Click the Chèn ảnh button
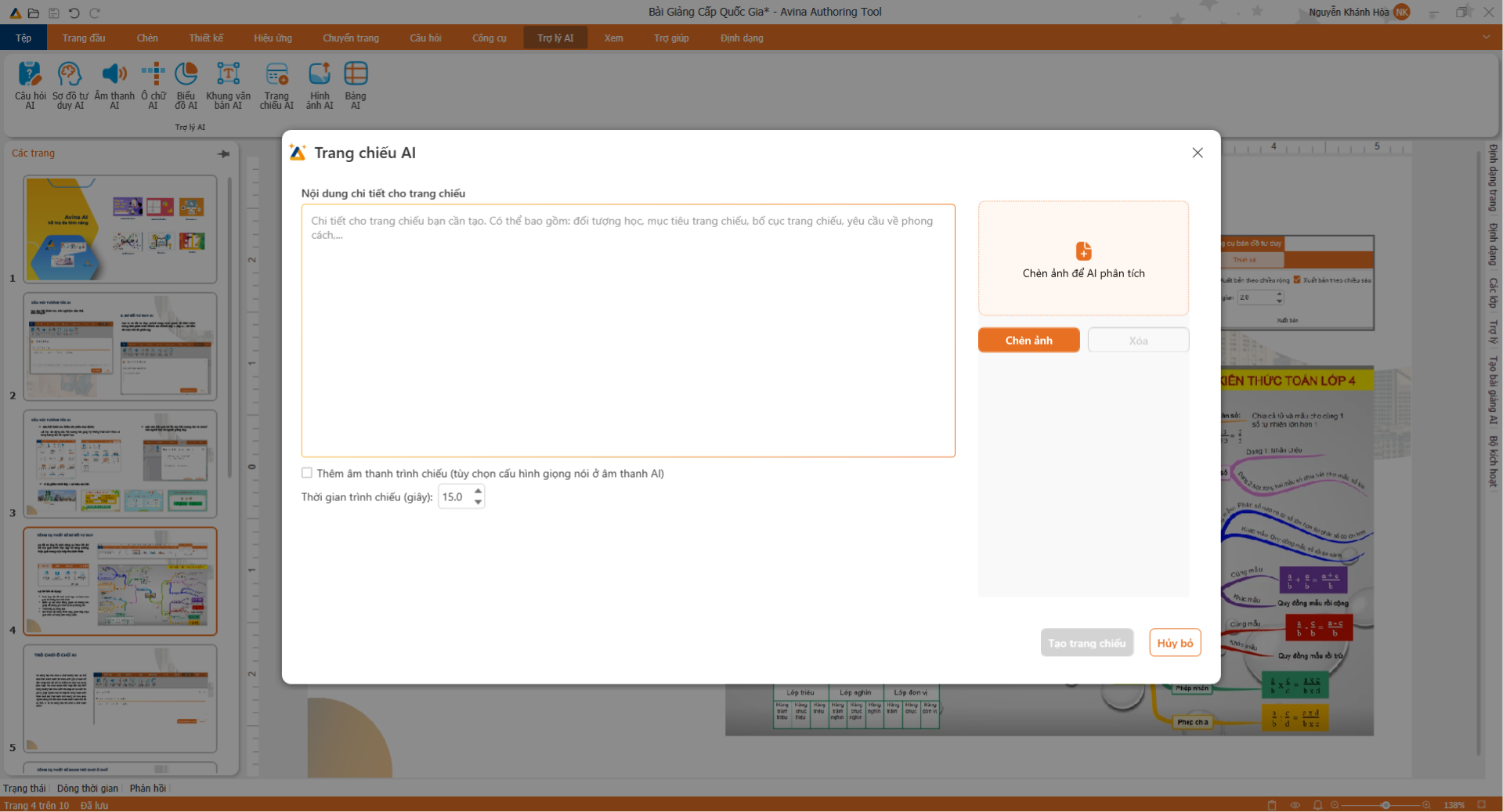Screen dimensions: 1503x812 (x=1028, y=341)
